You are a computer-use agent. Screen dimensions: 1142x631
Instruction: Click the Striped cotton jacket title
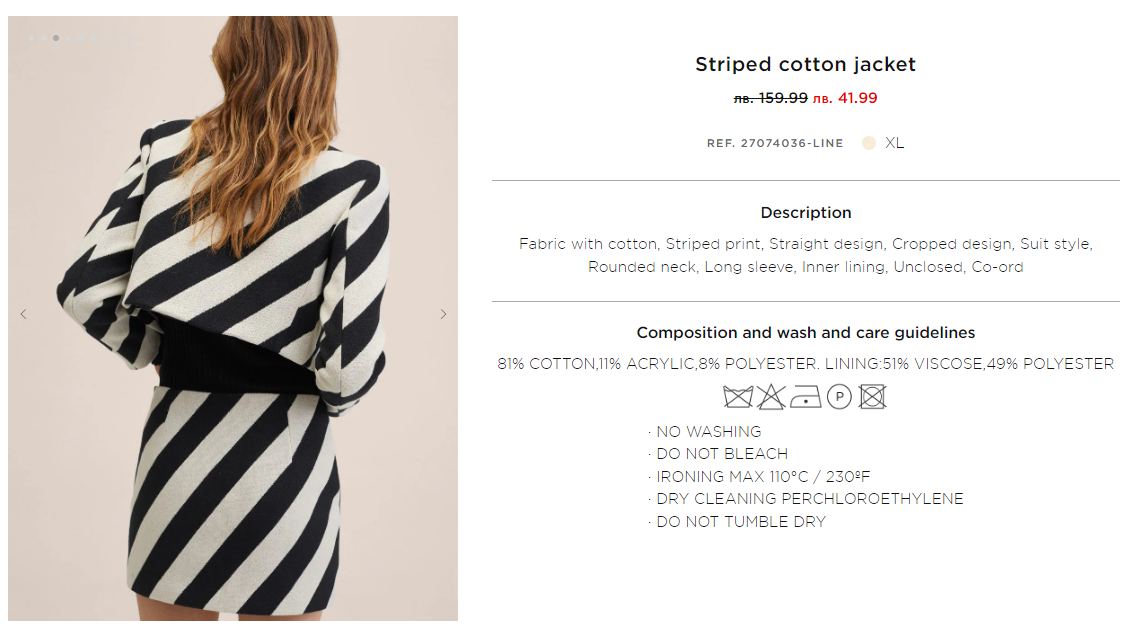point(805,65)
